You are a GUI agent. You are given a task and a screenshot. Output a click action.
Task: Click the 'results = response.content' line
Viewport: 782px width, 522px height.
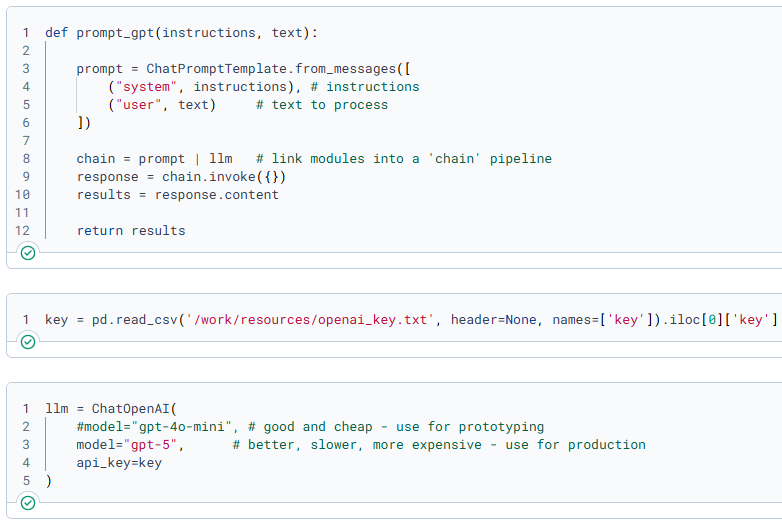click(178, 194)
